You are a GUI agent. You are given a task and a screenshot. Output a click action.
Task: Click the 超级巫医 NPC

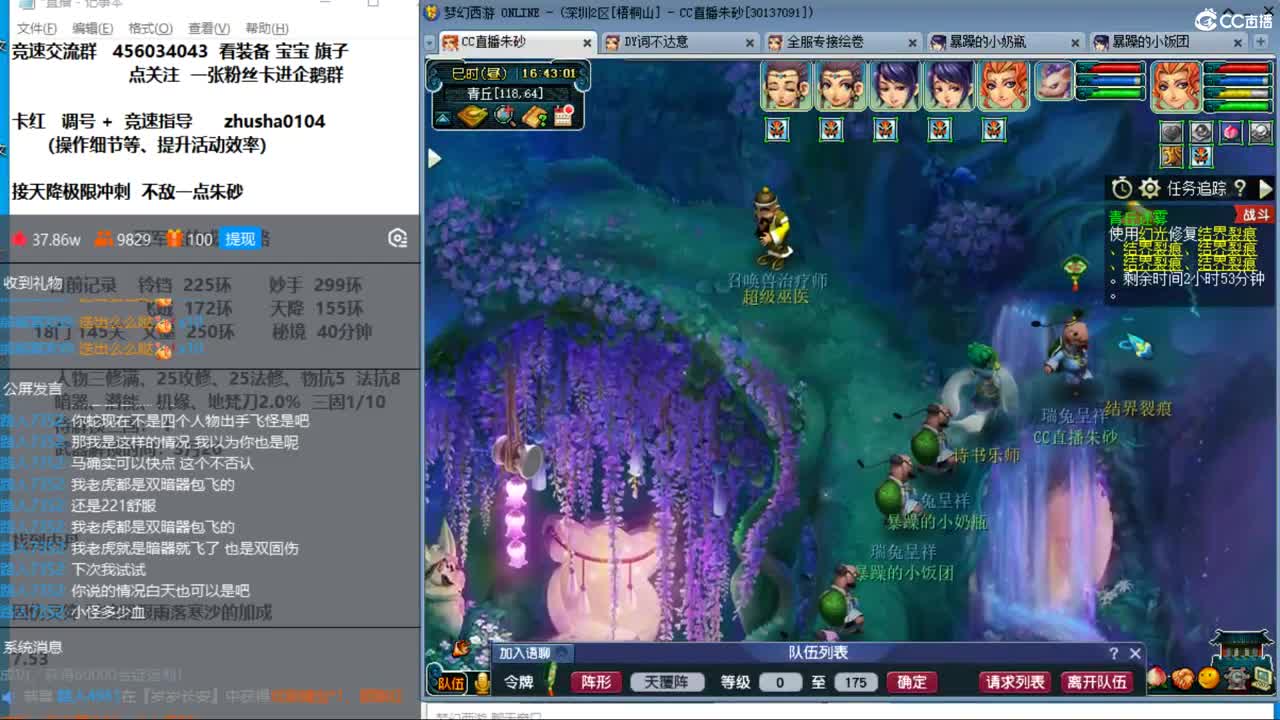[772, 230]
